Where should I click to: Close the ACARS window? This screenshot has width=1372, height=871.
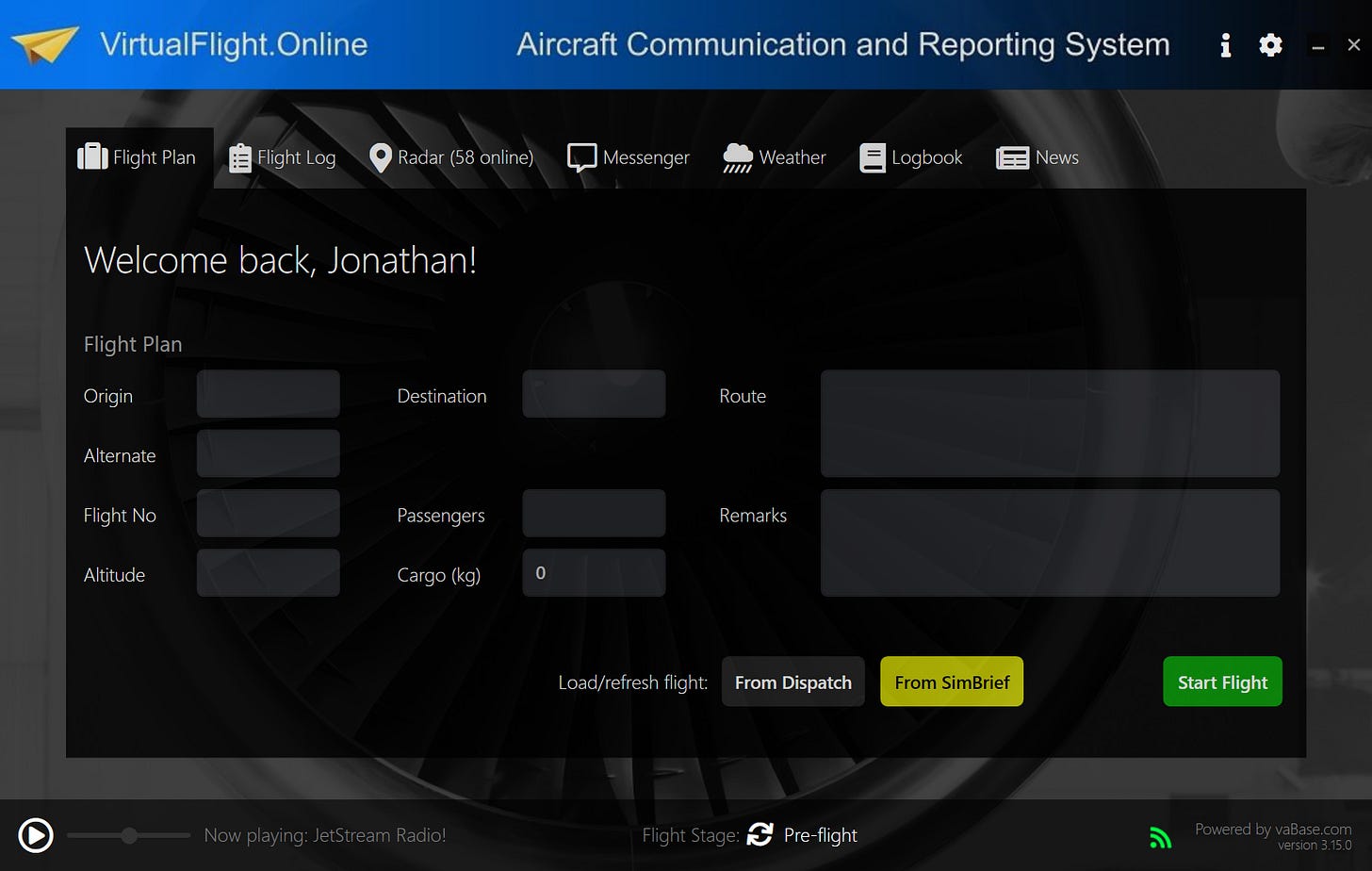1354,44
